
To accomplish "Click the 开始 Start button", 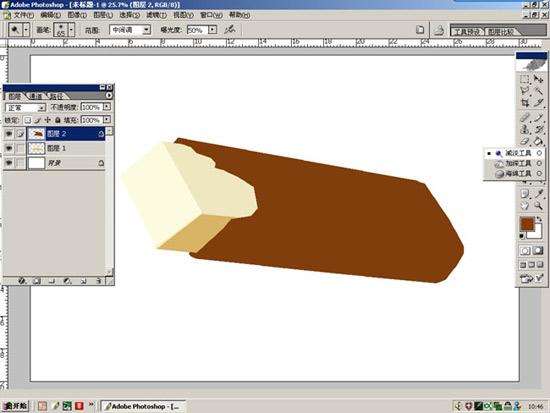I will (15, 406).
